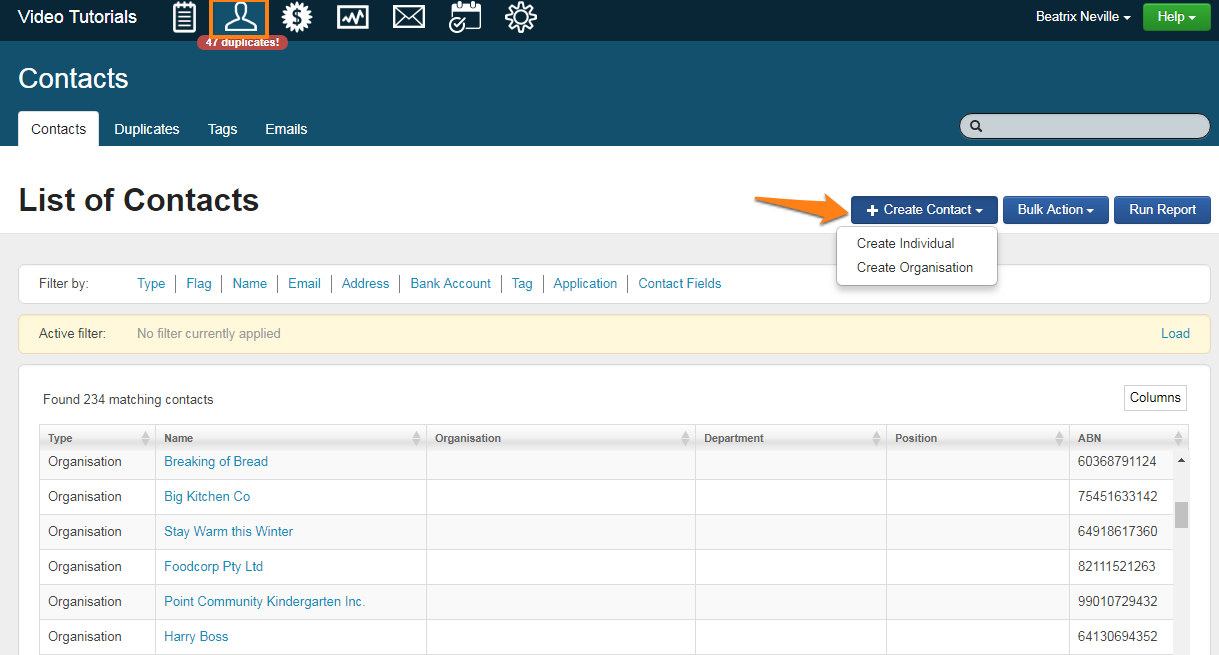Click the envelope mail icon
Screen dimensions: 1219x655
[408, 17]
